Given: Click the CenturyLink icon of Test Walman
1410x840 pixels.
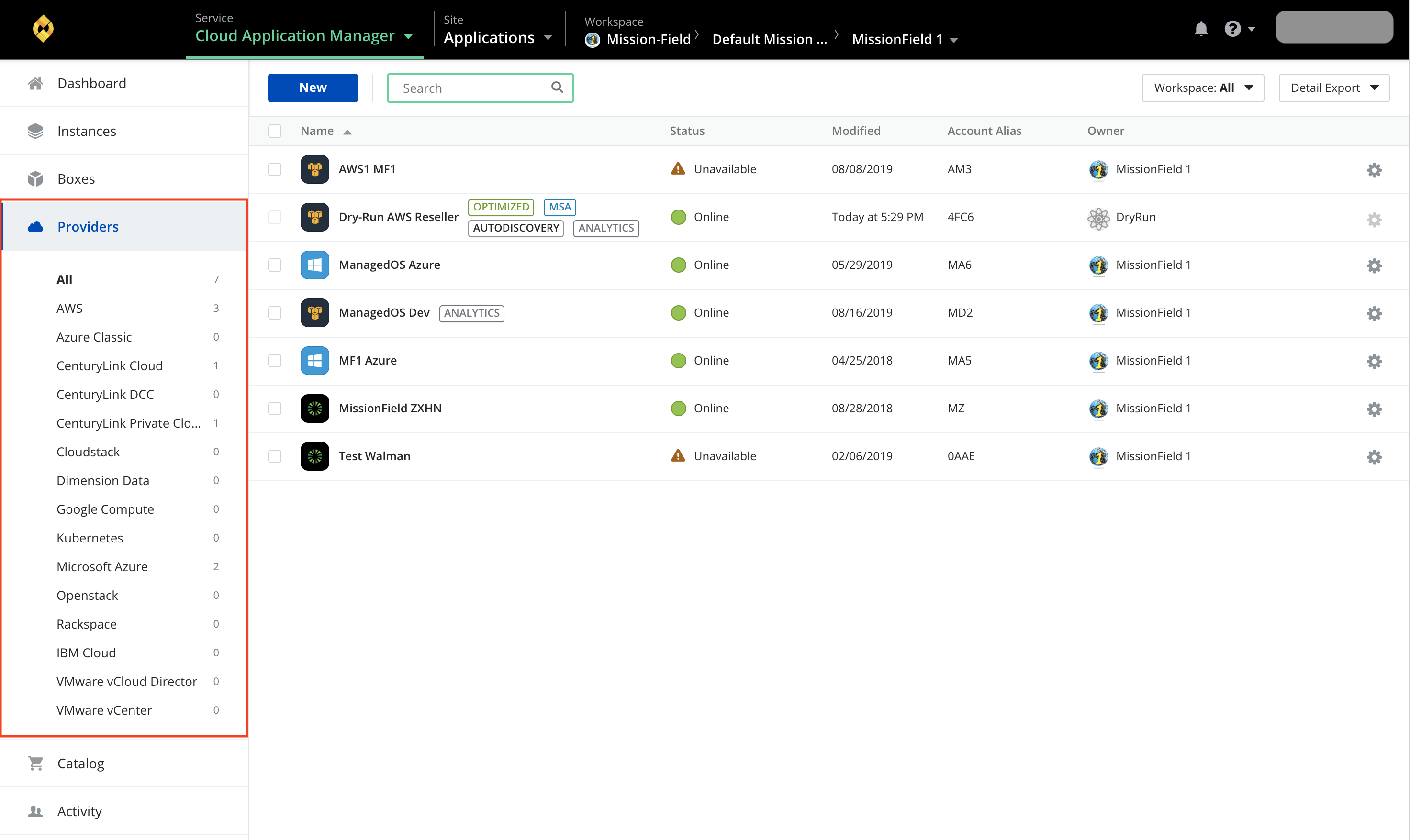Looking at the screenshot, I should 315,456.
